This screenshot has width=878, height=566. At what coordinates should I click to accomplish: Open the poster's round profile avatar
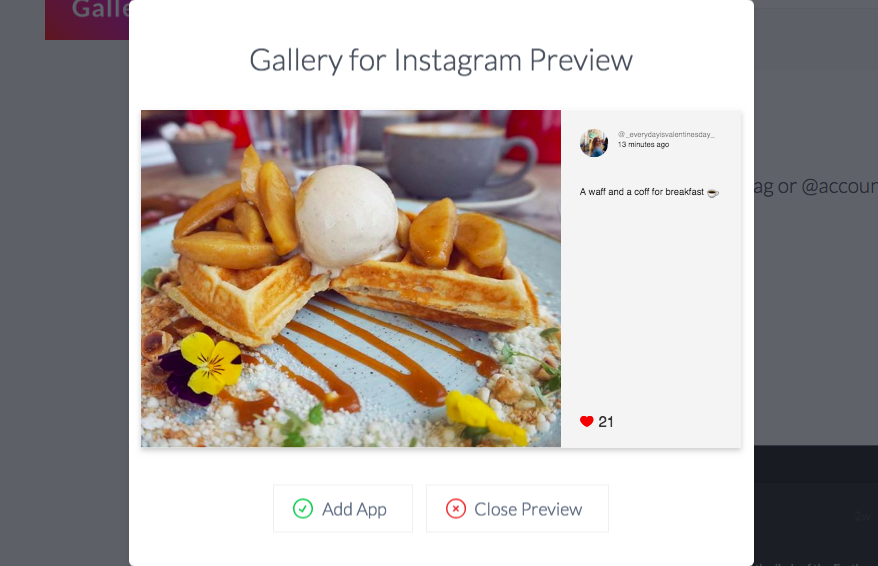(594, 143)
